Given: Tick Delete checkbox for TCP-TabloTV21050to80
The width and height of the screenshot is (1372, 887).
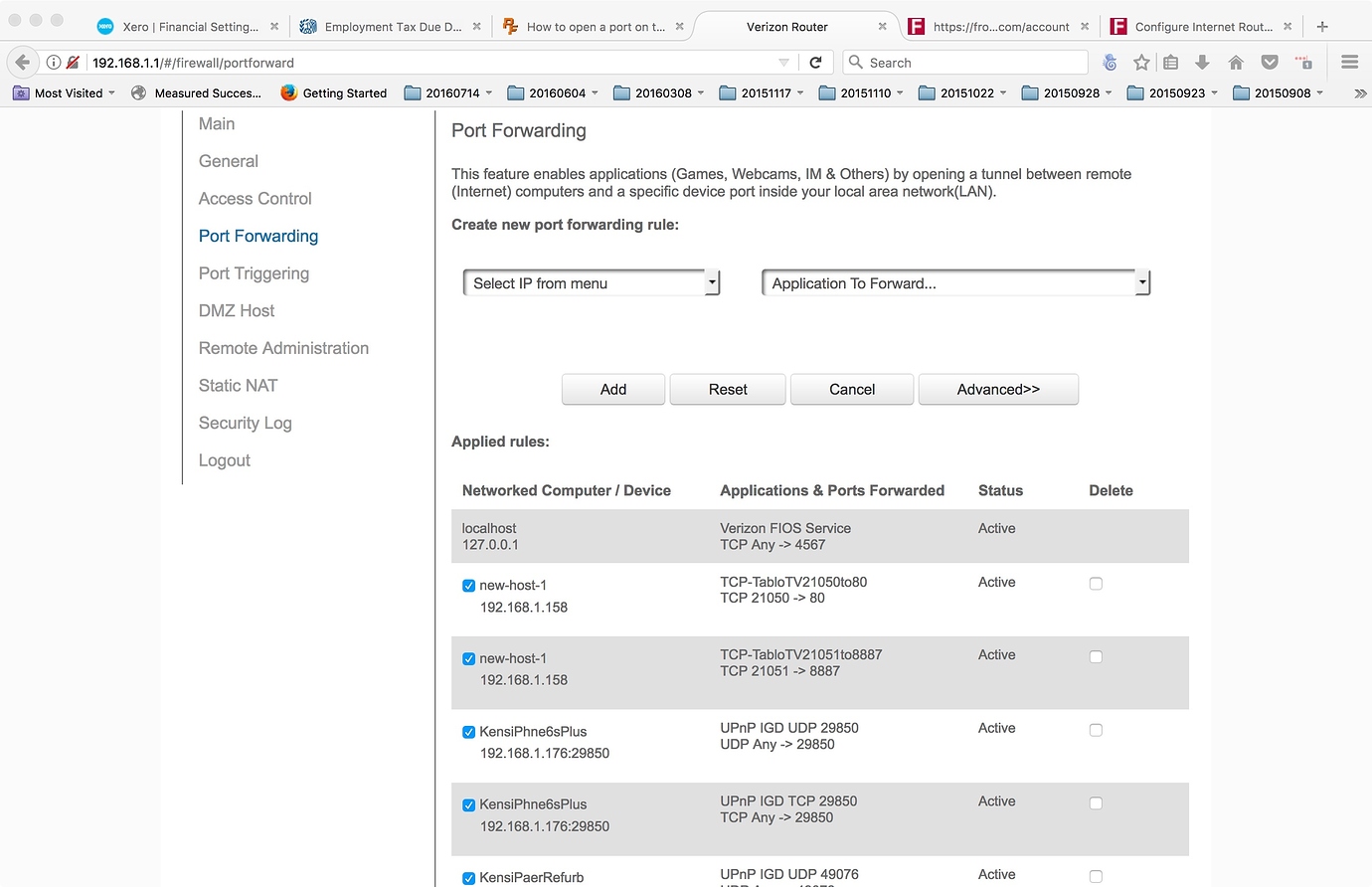Looking at the screenshot, I should [x=1096, y=584].
